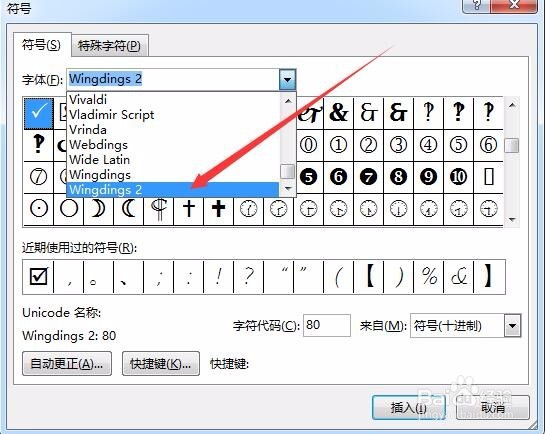Screen dimensions: 545x434
Task: Click the font list scrollbar thumb
Action: click(287, 171)
